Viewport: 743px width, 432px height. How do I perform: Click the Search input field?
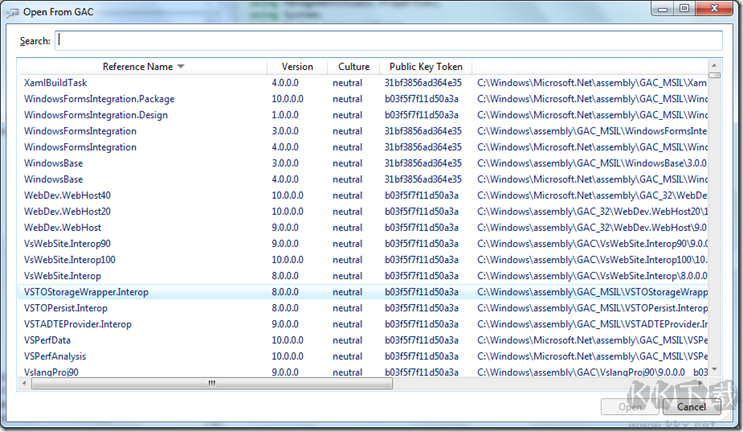coord(388,40)
